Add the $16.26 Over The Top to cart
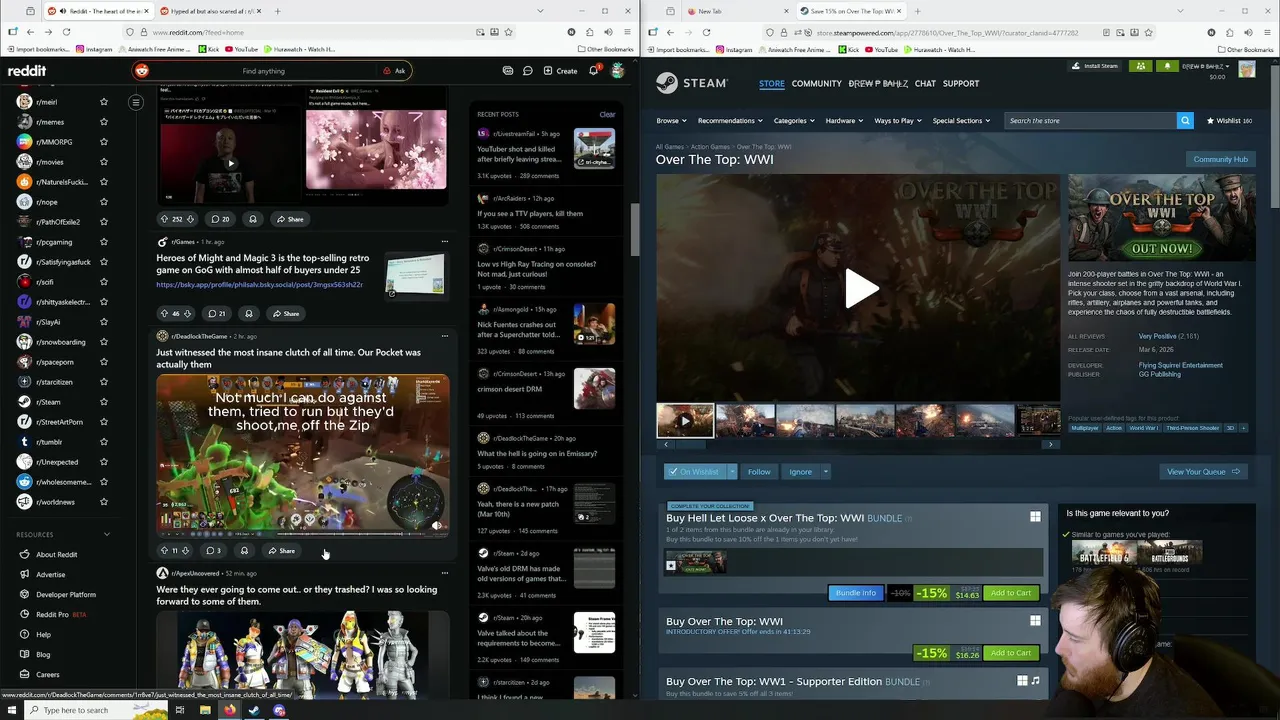 coord(1010,653)
